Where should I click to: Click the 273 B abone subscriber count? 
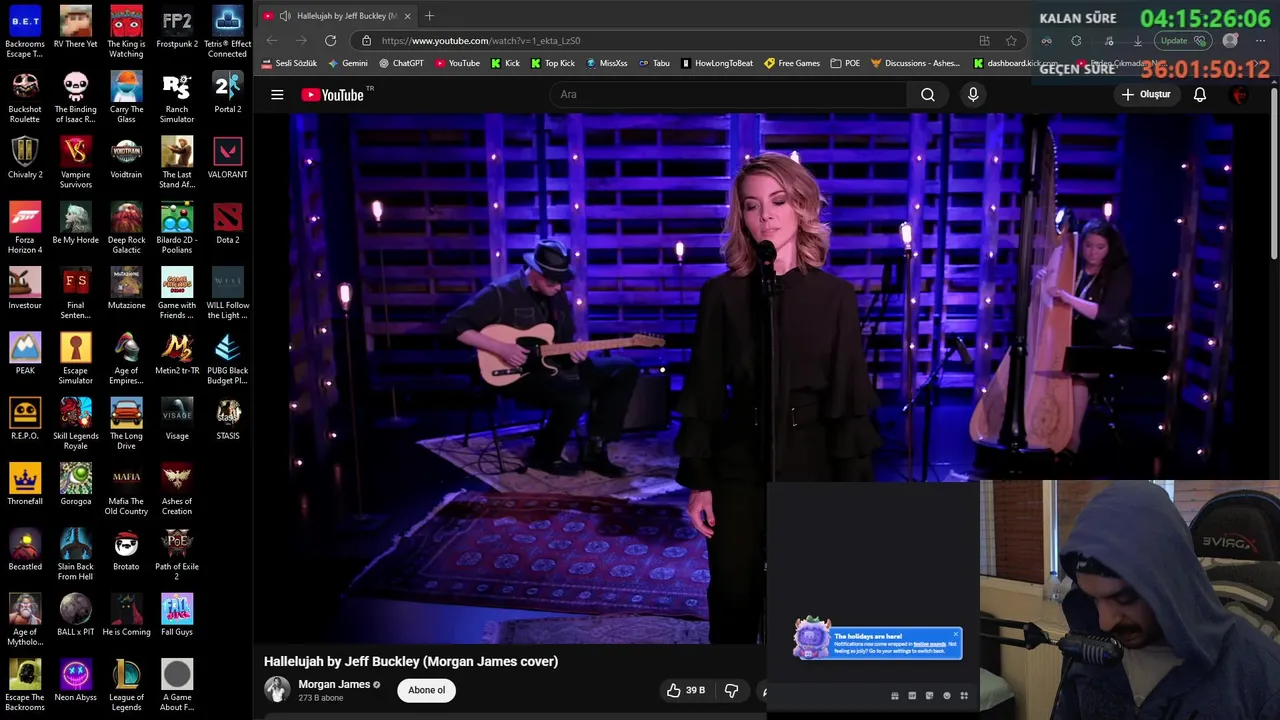(321, 698)
